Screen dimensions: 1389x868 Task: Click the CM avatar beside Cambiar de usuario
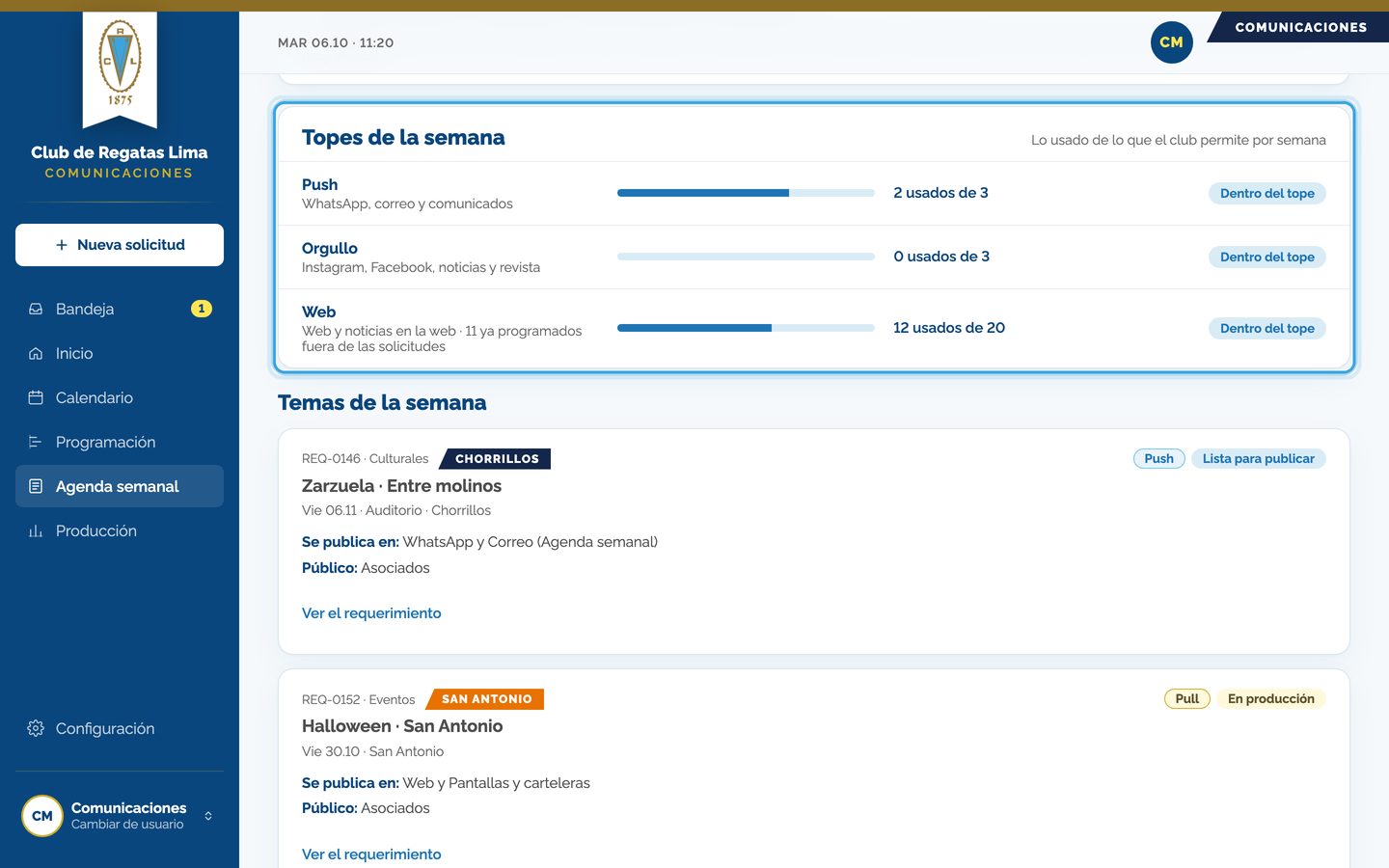pyautogui.click(x=42, y=816)
